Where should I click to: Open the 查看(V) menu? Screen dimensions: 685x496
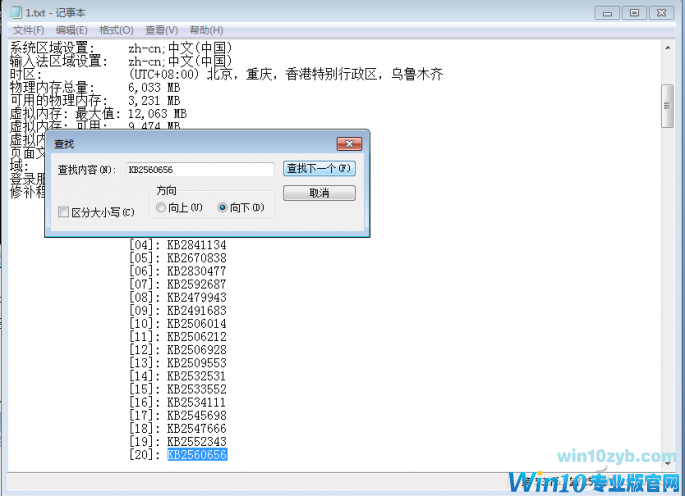click(162, 30)
